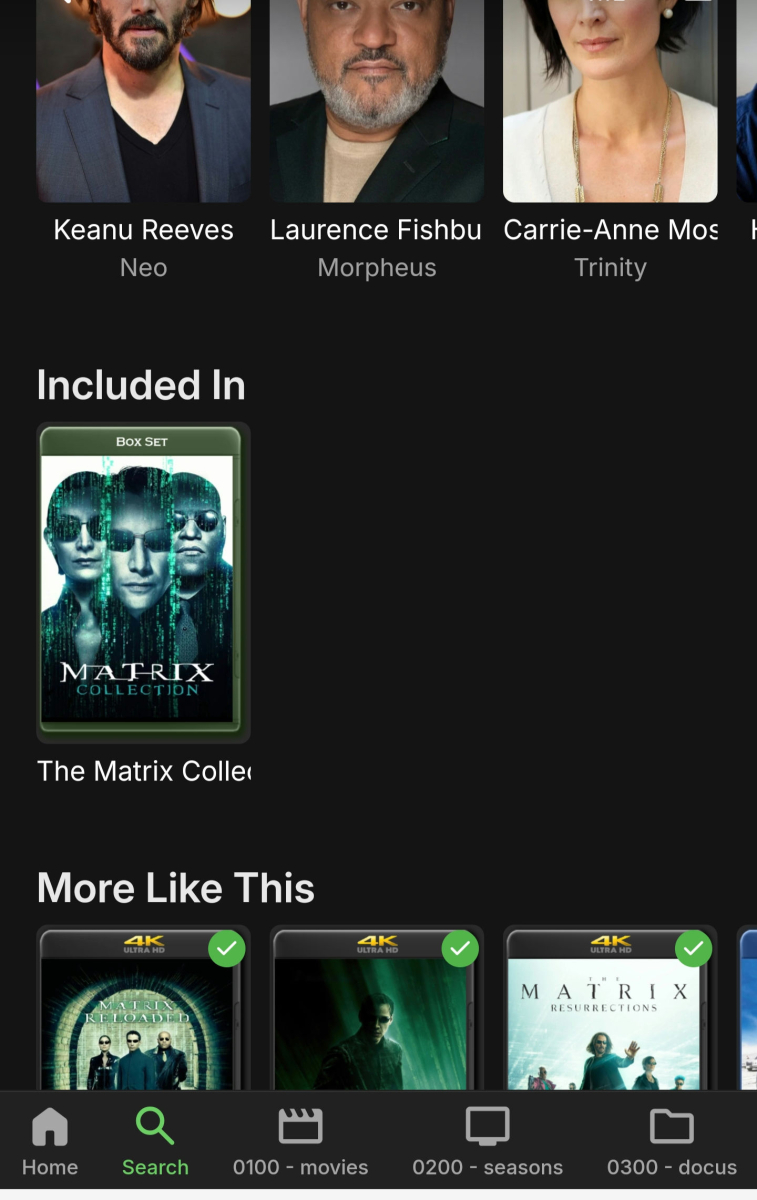Open Keanu Reeves cast photo
Screen dimensions: 757x1200
pos(144,100)
